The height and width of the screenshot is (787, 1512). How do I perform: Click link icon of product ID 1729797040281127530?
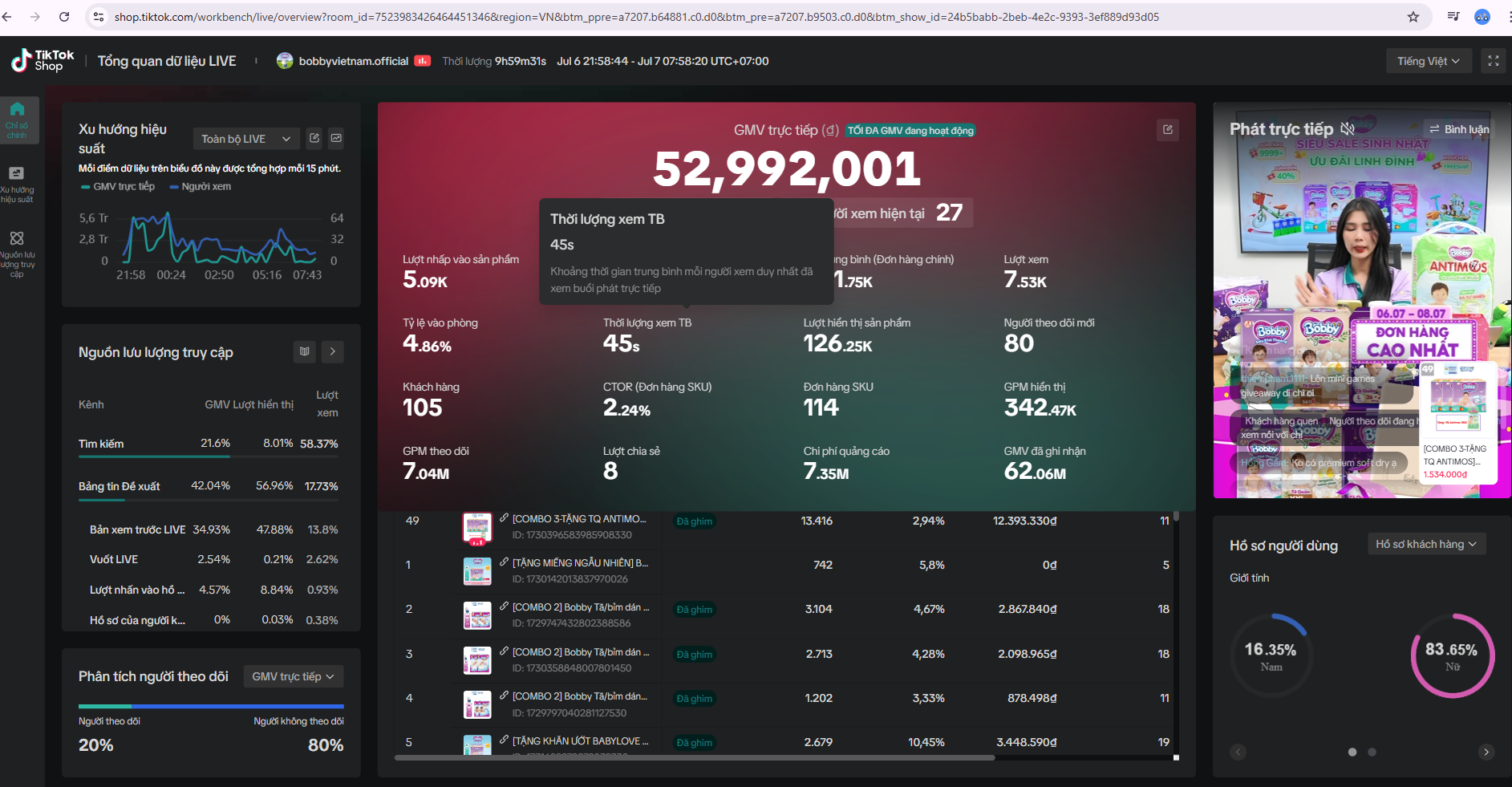pyautogui.click(x=504, y=696)
